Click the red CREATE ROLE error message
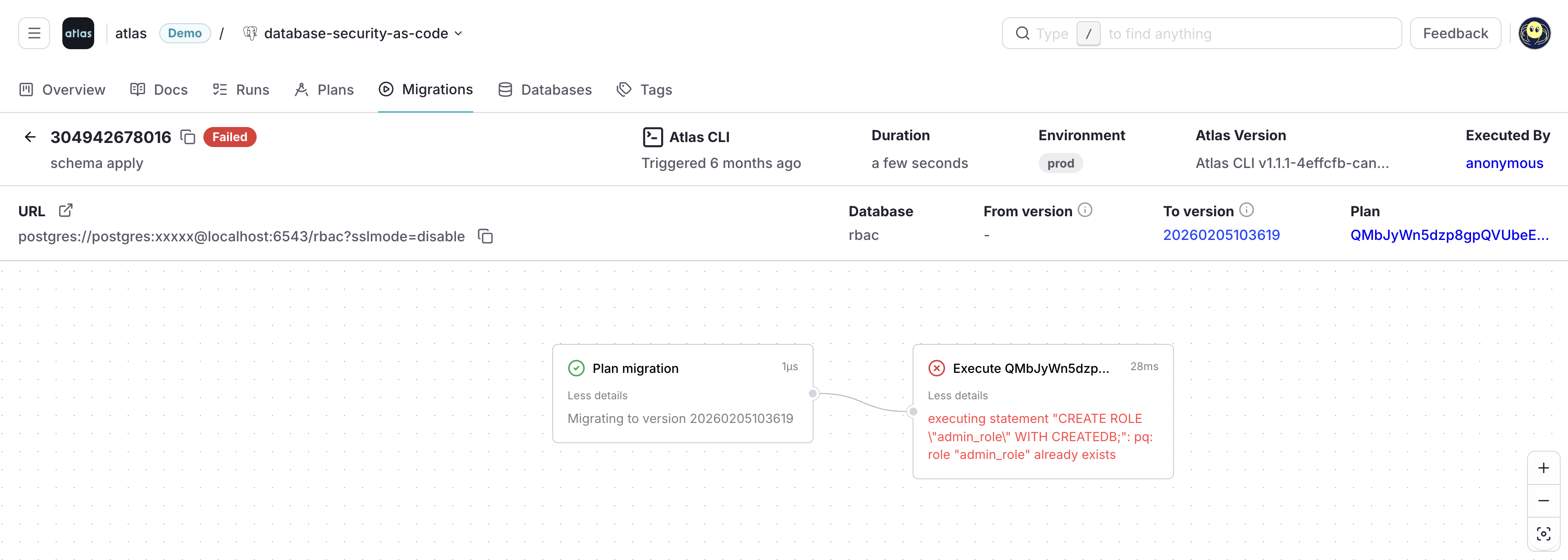Image resolution: width=1568 pixels, height=560 pixels. coord(1040,436)
